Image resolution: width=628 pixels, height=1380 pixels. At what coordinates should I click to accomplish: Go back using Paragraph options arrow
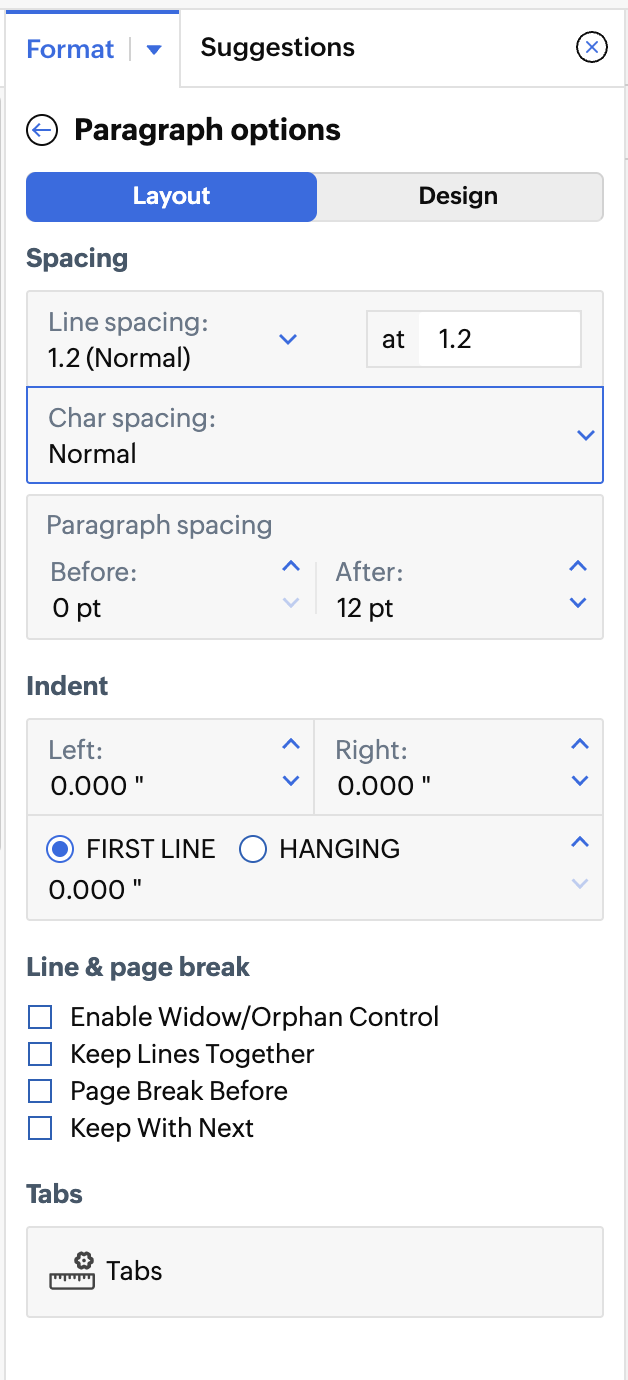[42, 131]
